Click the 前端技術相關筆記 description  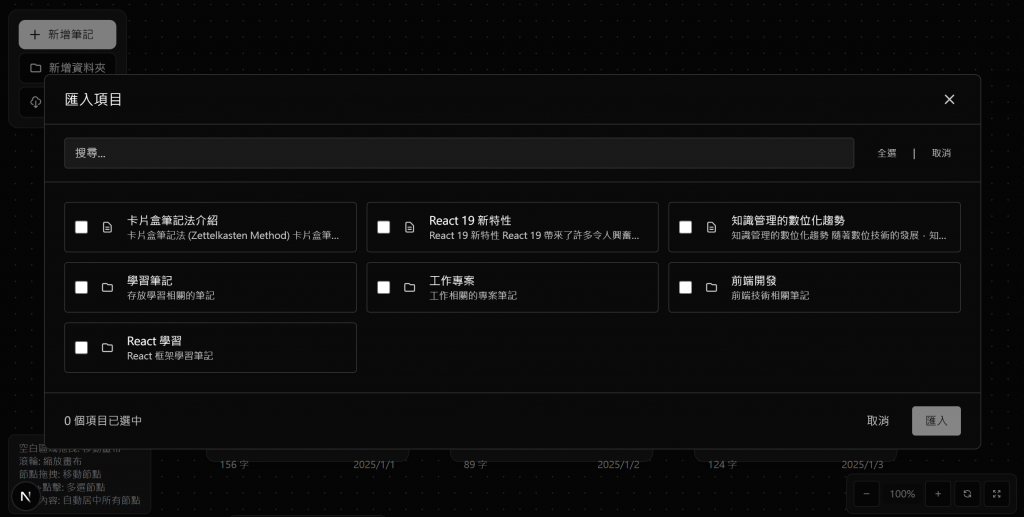click(770, 296)
